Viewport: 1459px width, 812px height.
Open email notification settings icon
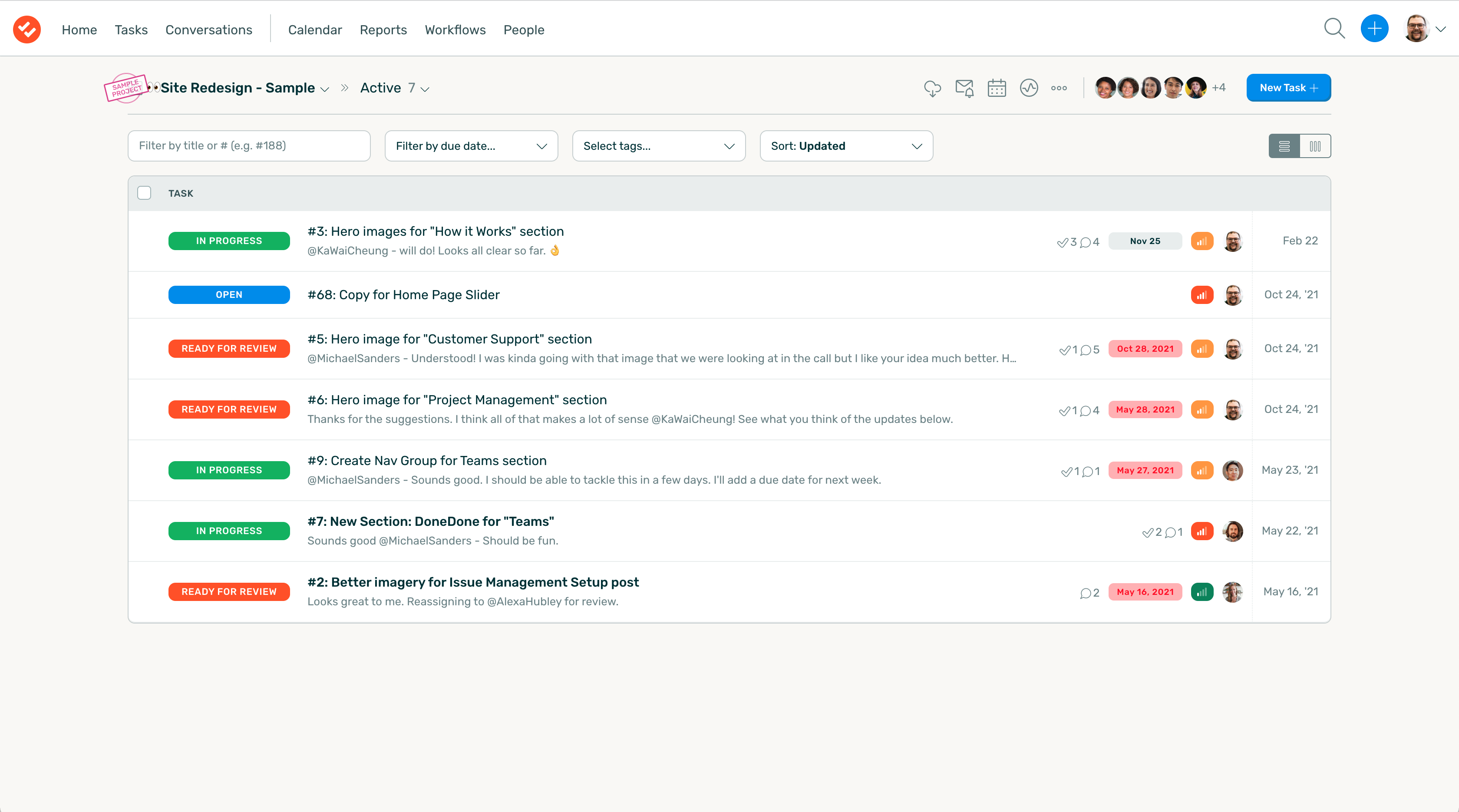point(964,88)
